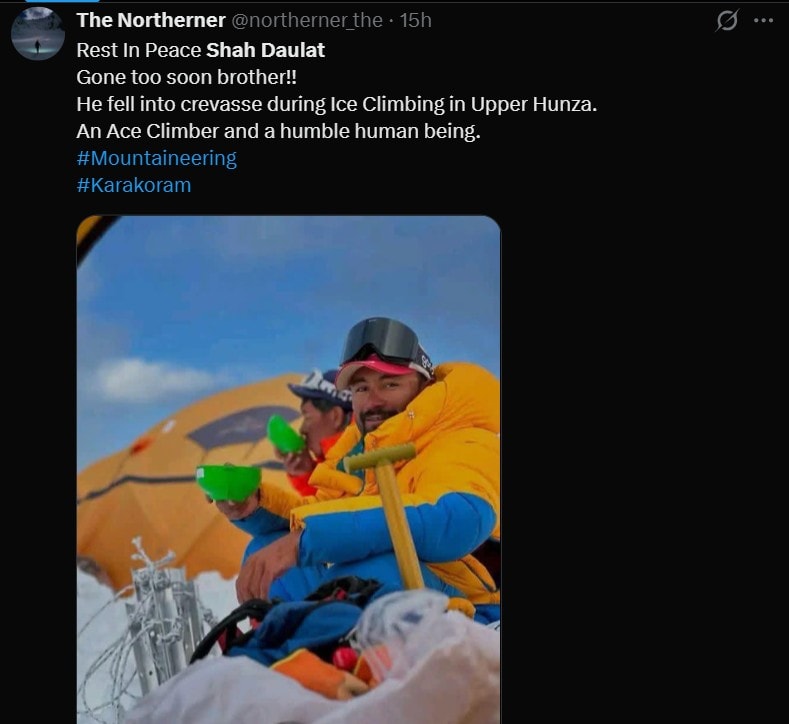Open the #Karakoram hashtag

134,185
